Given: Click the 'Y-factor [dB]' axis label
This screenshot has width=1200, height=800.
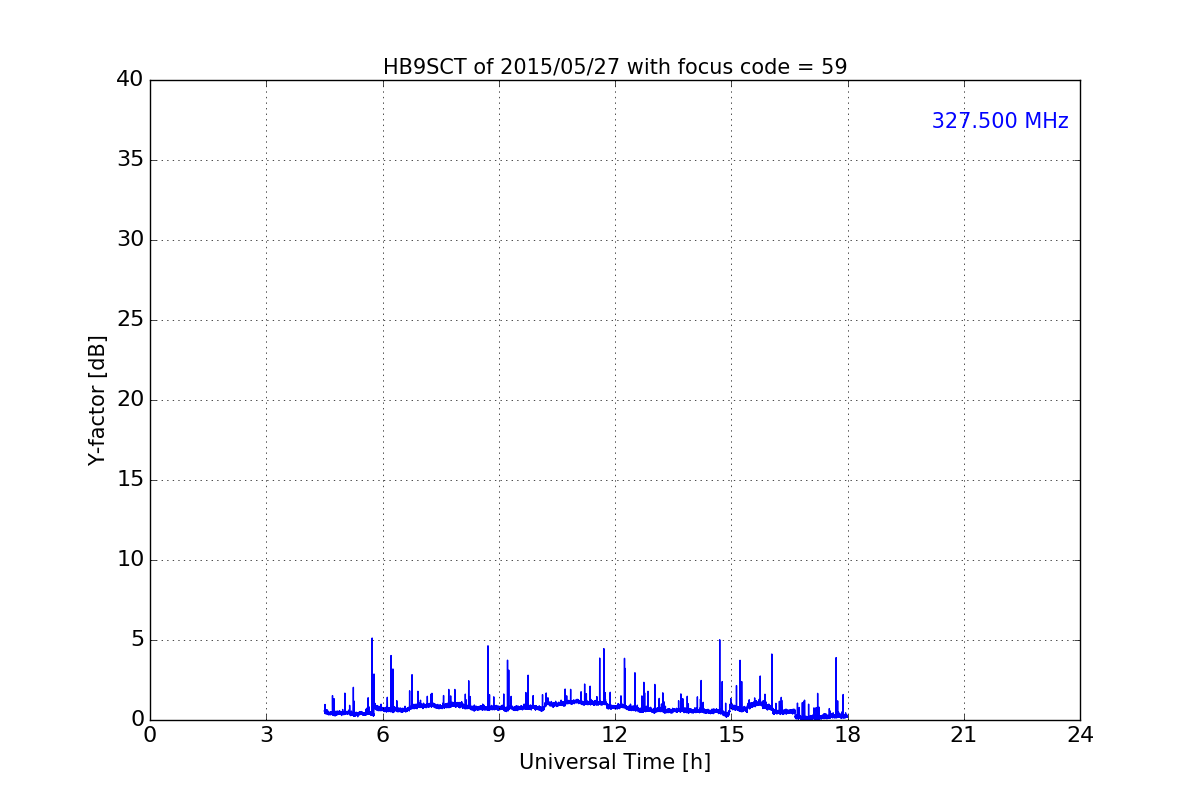Looking at the screenshot, I should coord(97,400).
